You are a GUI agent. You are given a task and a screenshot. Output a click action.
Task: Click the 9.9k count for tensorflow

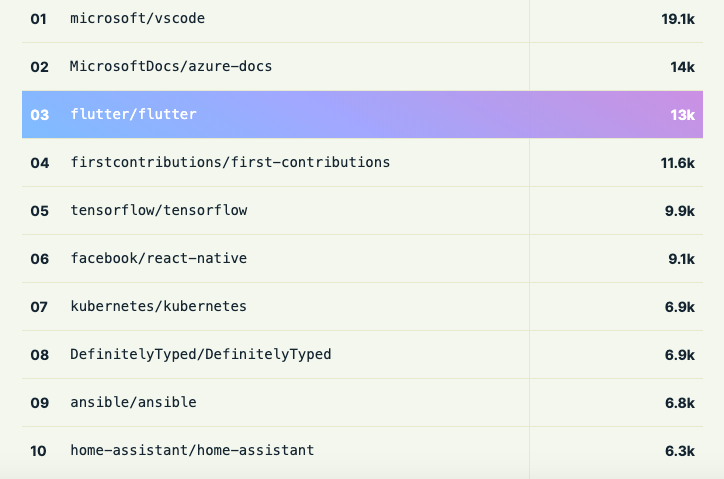tap(679, 211)
